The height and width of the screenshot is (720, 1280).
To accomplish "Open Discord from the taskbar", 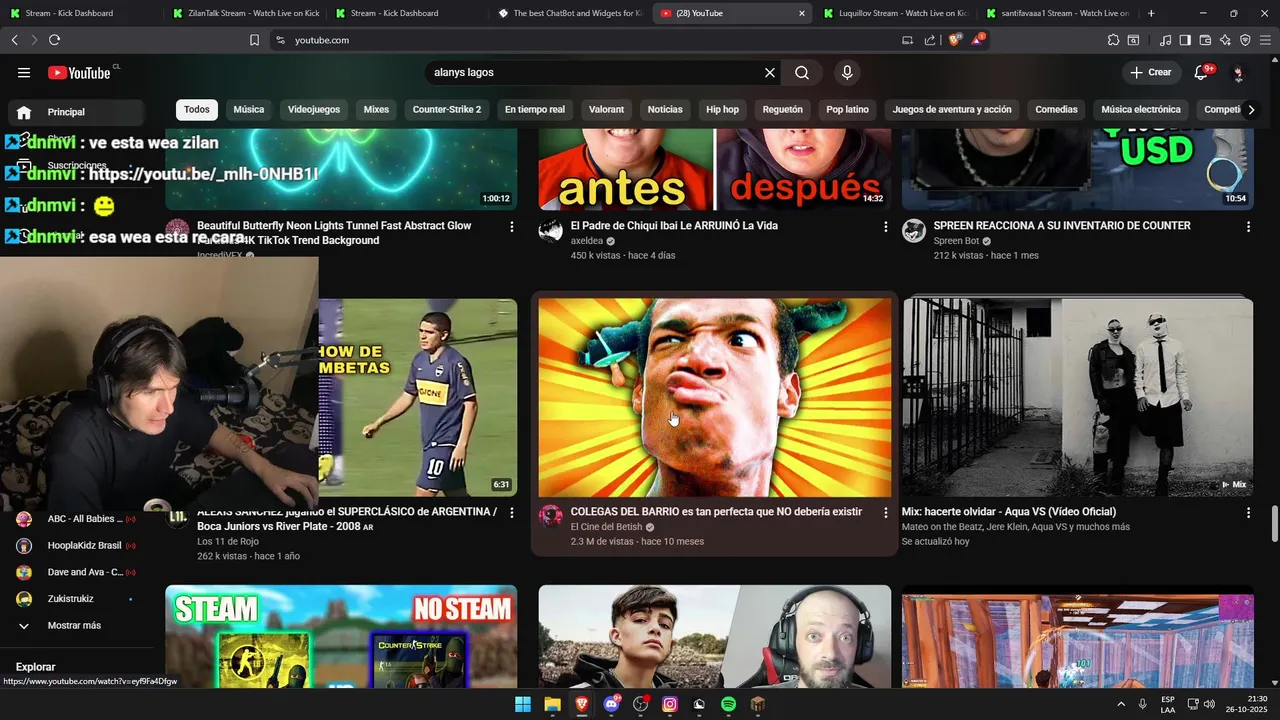I will click(x=612, y=704).
